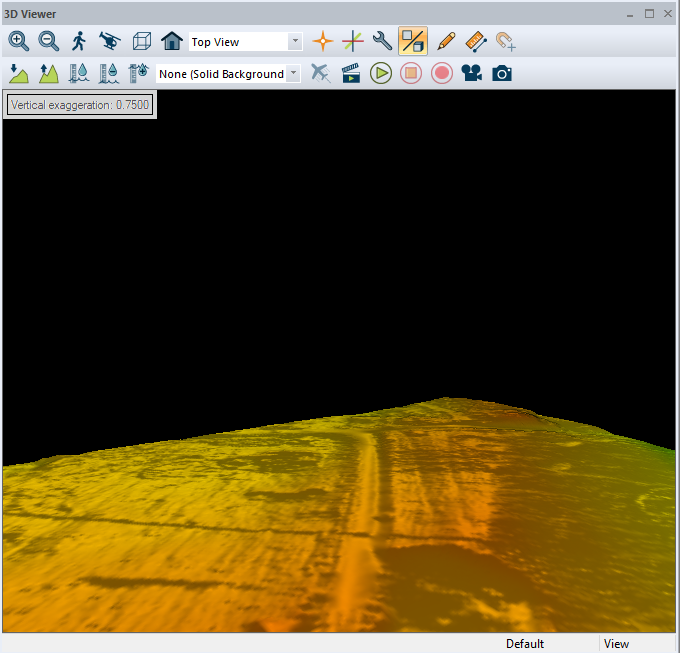Activate helicopter fly mode icon
The height and width of the screenshot is (653, 680).
pos(110,42)
